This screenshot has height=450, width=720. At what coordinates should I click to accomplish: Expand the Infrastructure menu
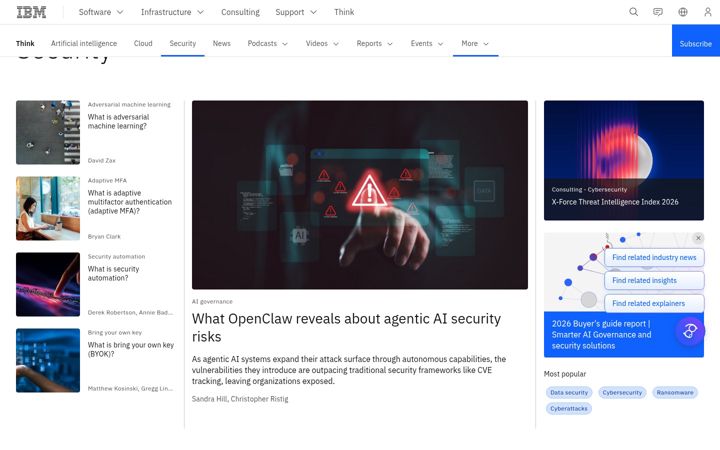click(172, 12)
